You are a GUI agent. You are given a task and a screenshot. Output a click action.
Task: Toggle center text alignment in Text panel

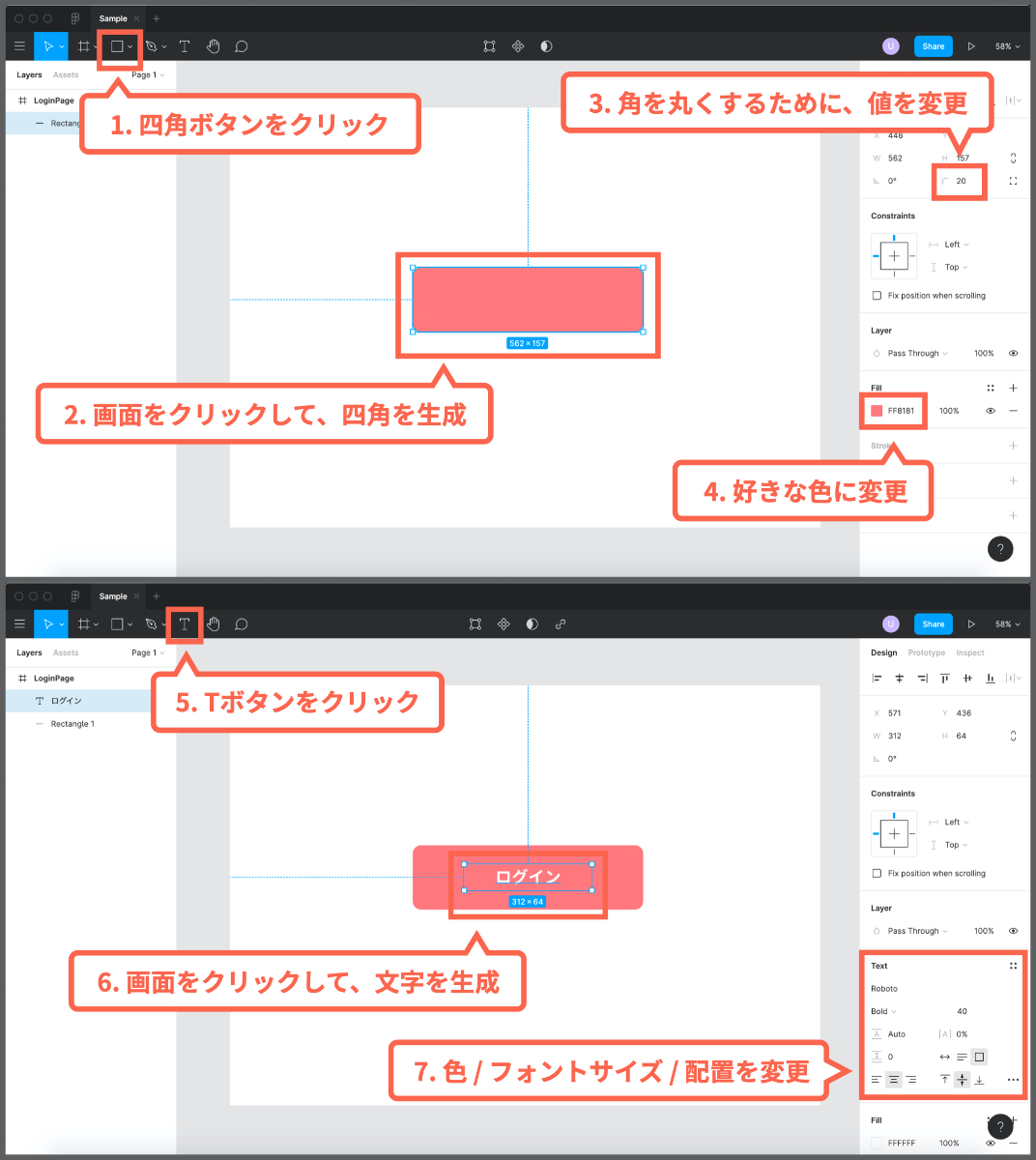pos(893,1079)
